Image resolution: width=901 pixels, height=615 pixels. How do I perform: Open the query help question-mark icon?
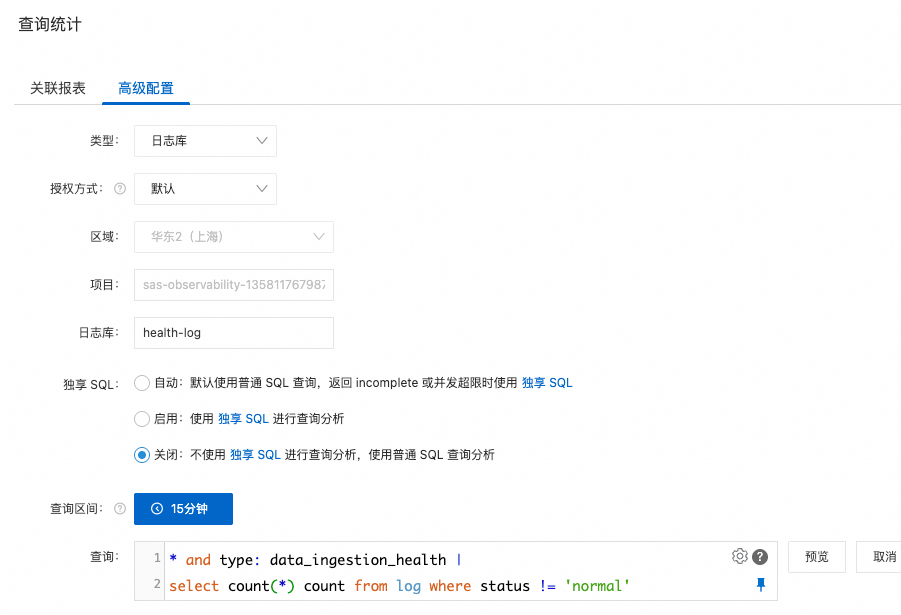tap(760, 556)
